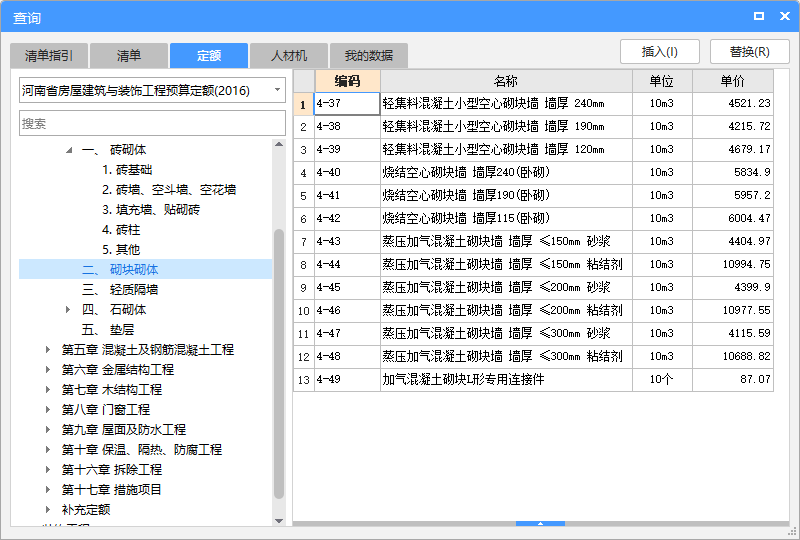Select the 定额 tab
This screenshot has width=800, height=540.
[209, 56]
